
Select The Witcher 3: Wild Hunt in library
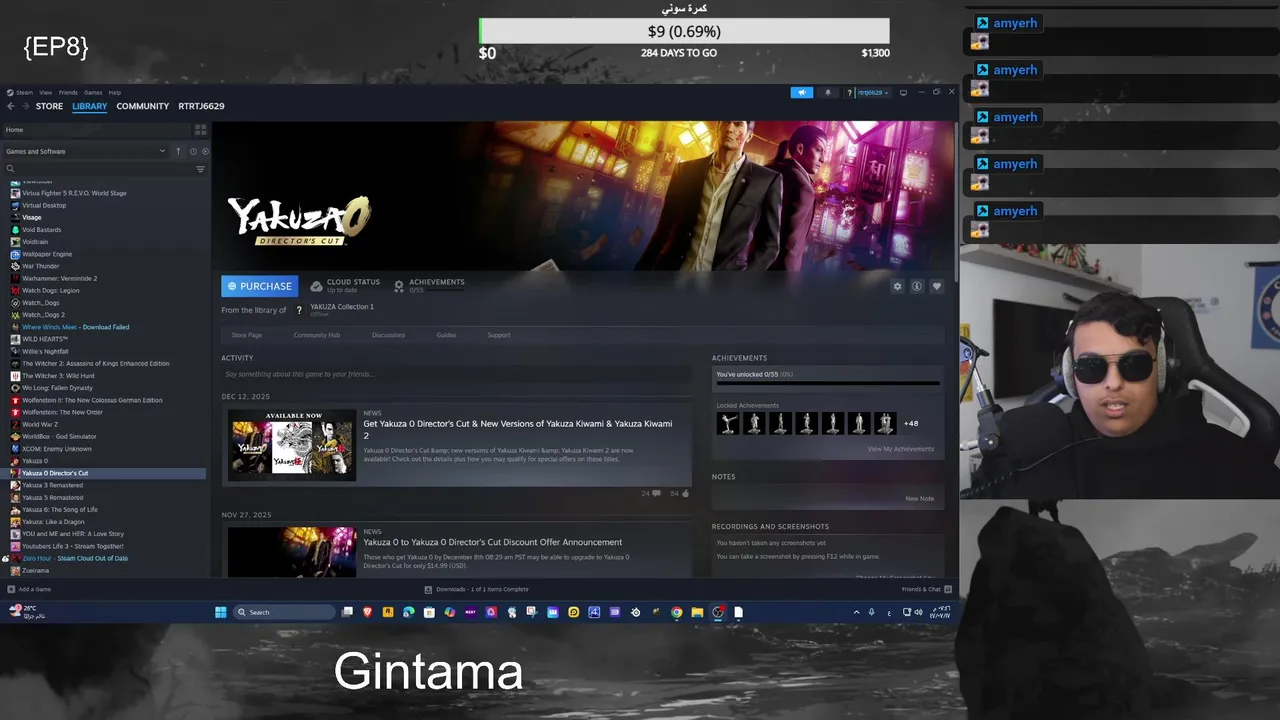coord(58,376)
